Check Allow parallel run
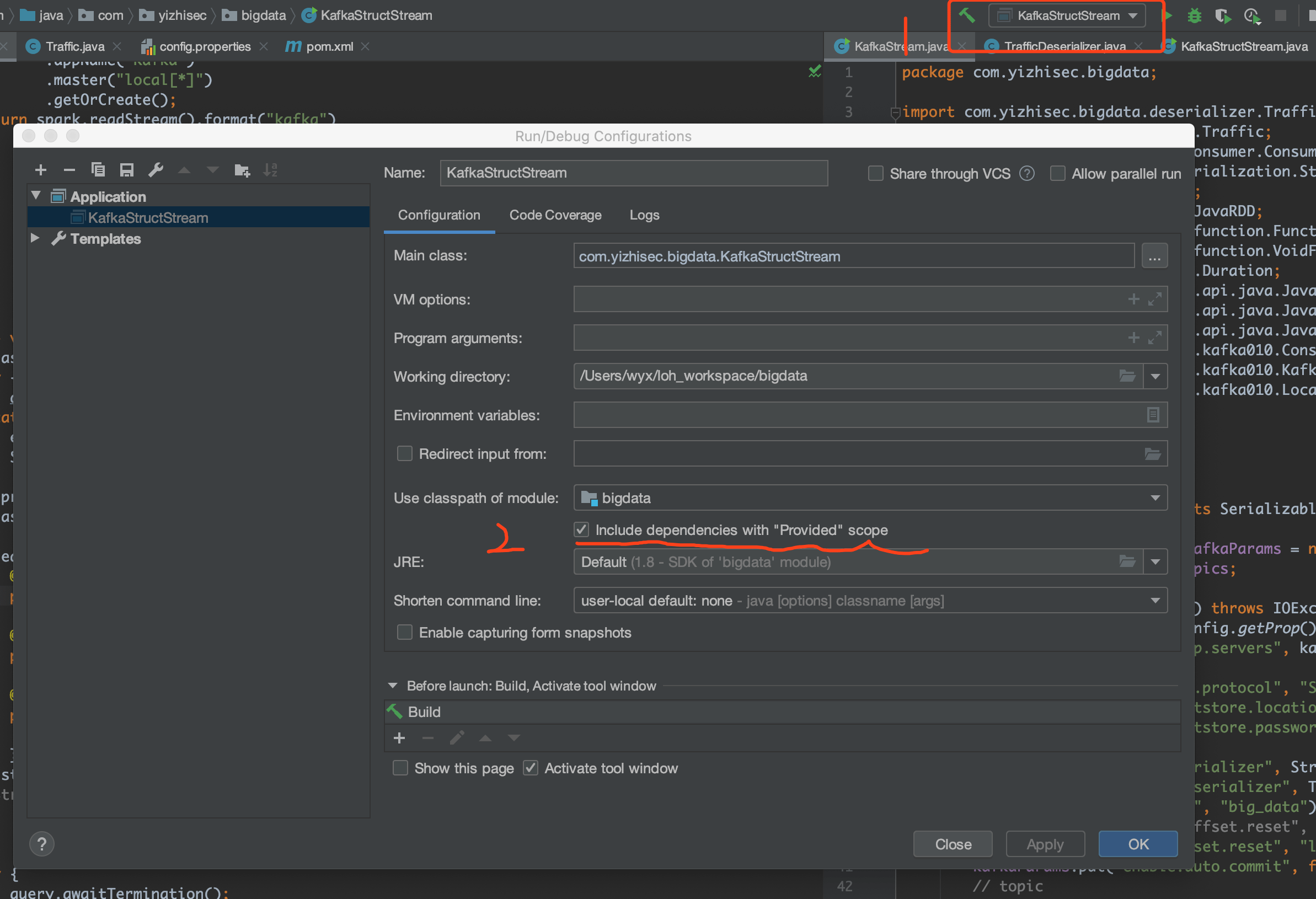Screen dimensions: 1316x899 [x=1057, y=173]
